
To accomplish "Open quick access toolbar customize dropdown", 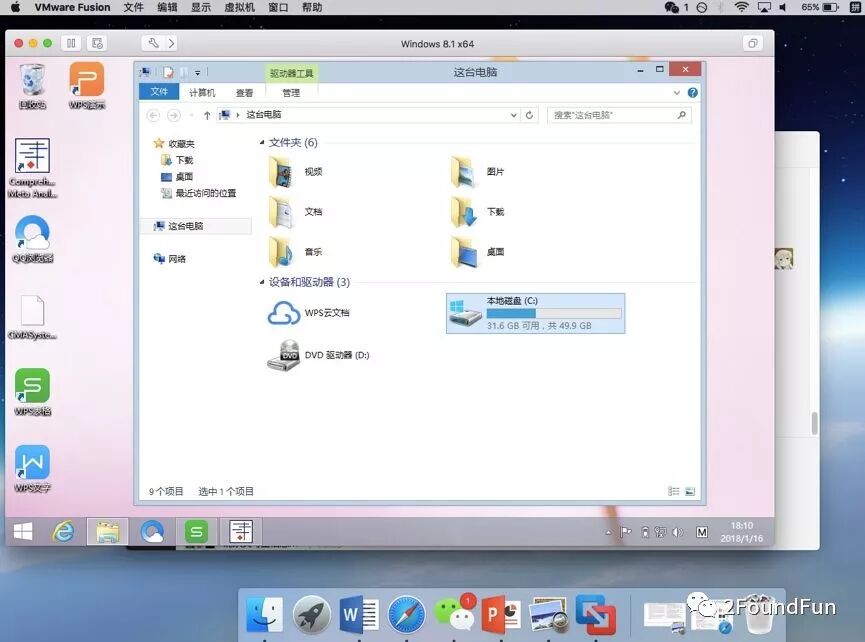I will [x=197, y=72].
